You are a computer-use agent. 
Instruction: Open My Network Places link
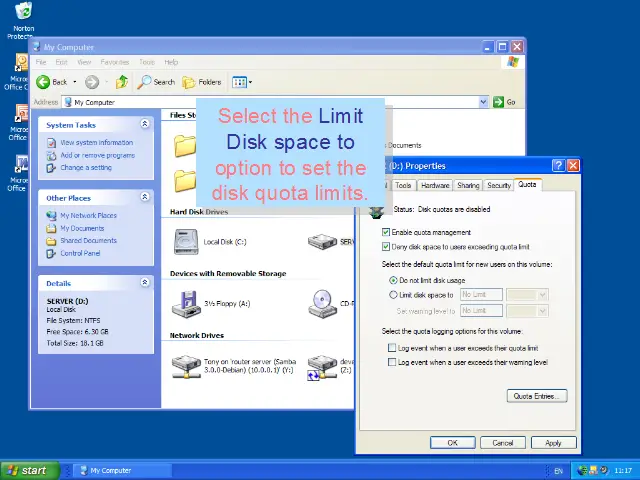point(89,215)
